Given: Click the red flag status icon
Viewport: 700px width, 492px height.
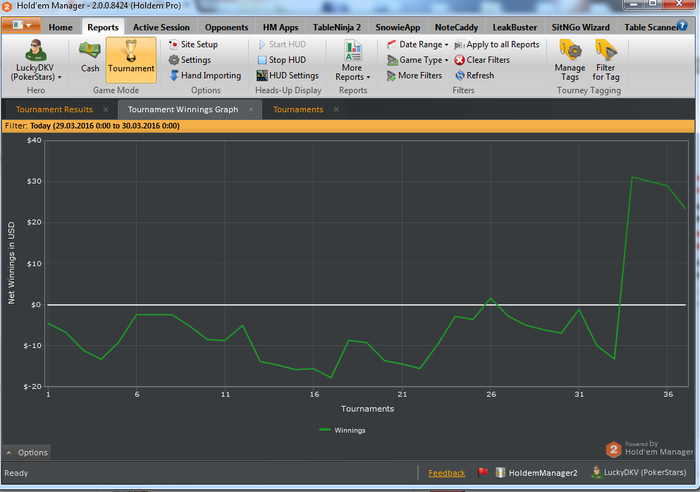Looking at the screenshot, I should pos(482,472).
